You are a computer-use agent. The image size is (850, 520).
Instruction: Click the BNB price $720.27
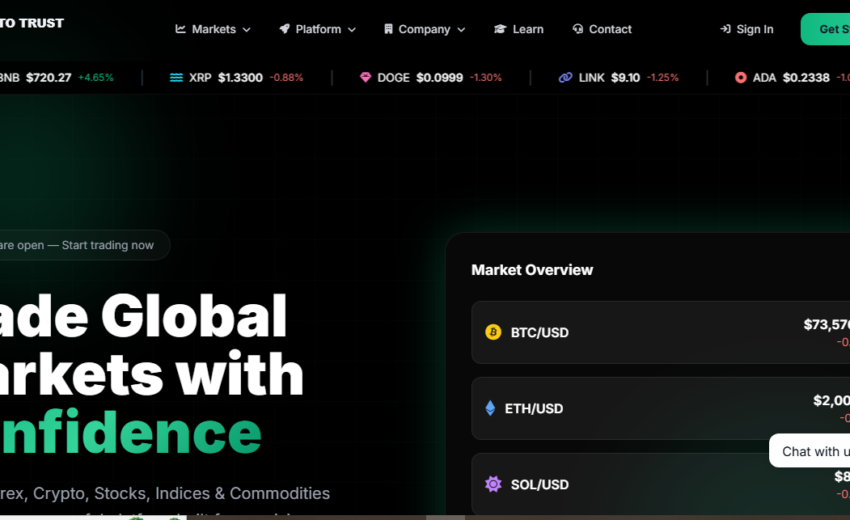point(49,78)
